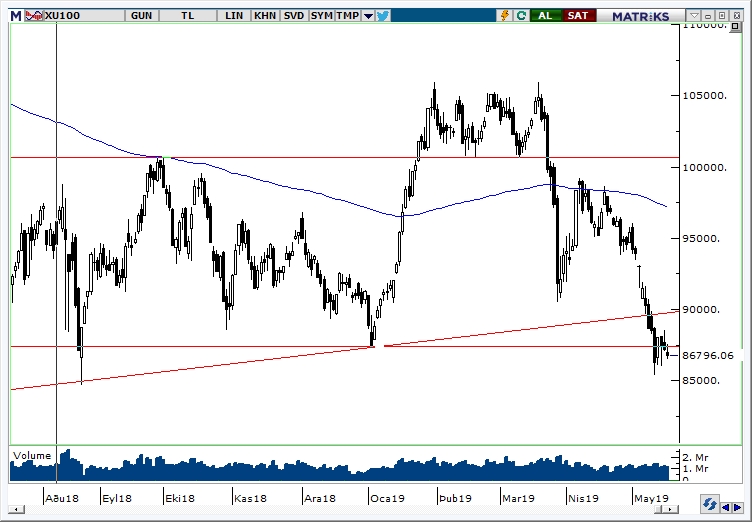The image size is (752, 522).
Task: Select the TL currency button
Action: (188, 15)
